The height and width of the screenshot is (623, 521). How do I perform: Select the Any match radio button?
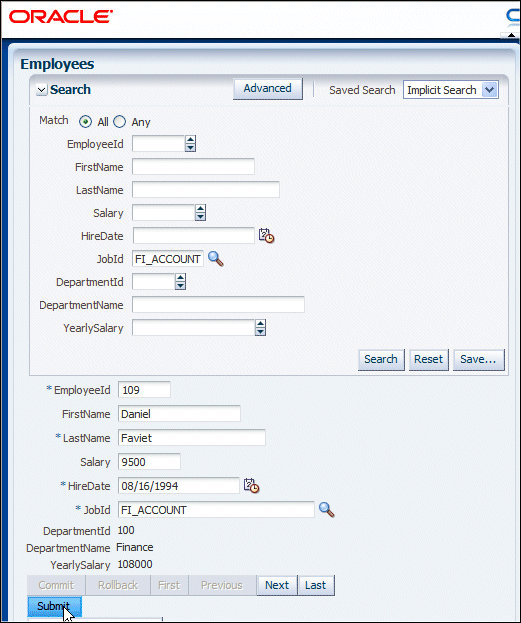[120, 122]
